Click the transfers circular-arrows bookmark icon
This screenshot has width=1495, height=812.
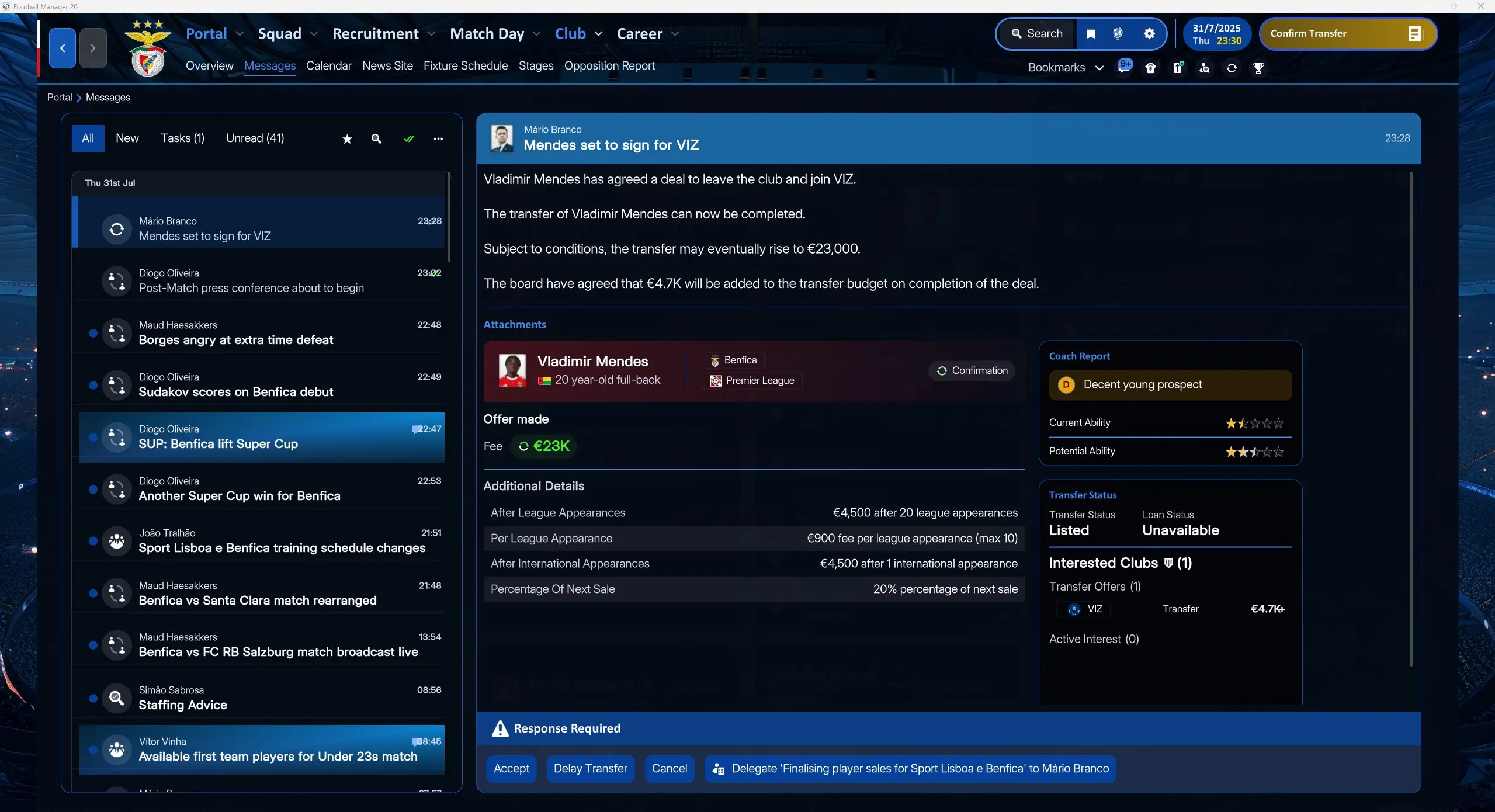point(1232,68)
